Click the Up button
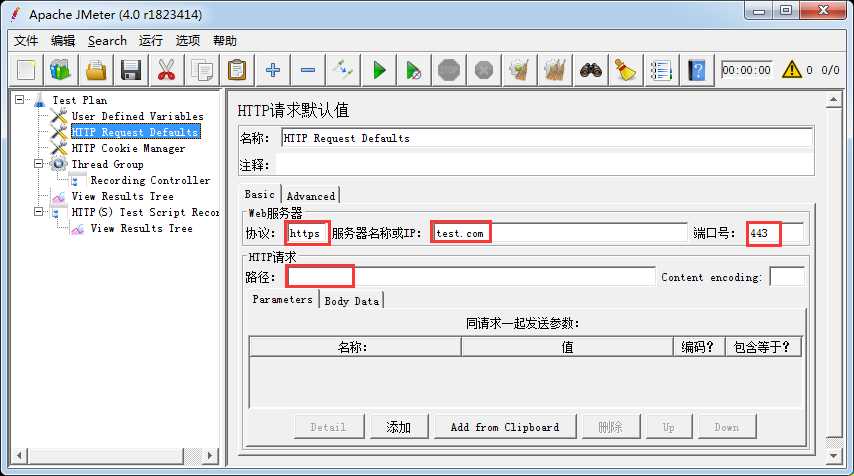Image resolution: width=854 pixels, height=476 pixels. [669, 427]
